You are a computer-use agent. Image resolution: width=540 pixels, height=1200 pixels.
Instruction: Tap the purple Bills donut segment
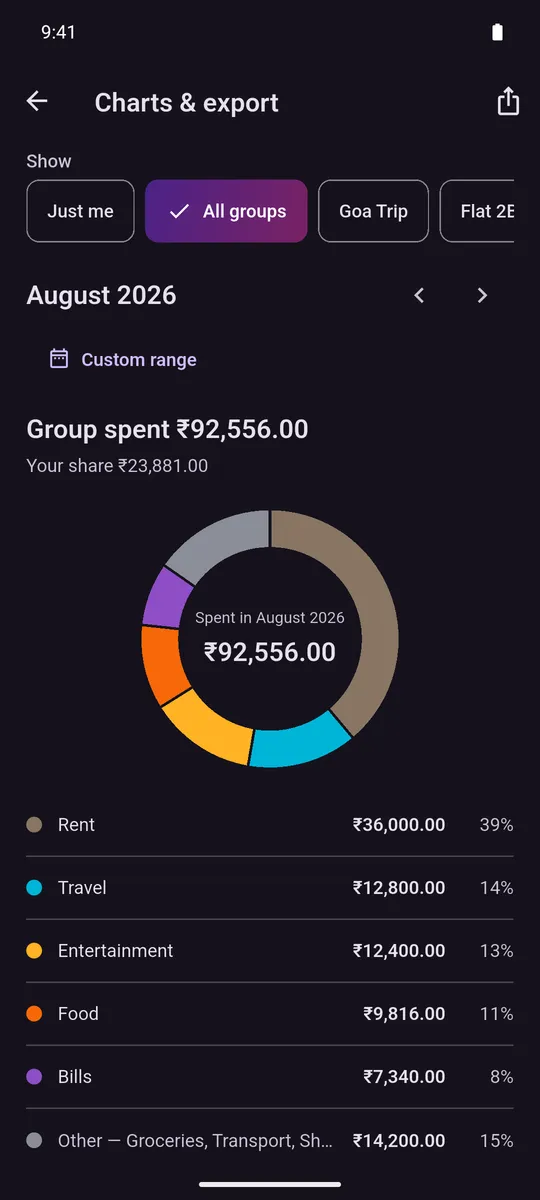[166, 598]
